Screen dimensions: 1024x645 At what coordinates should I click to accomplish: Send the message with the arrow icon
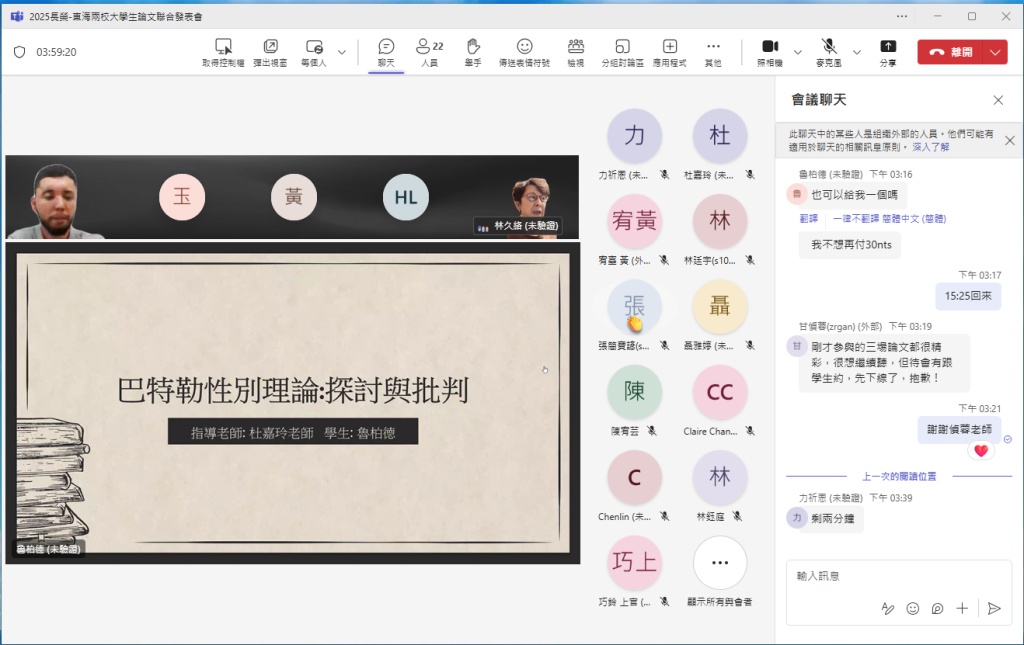pyautogui.click(x=994, y=608)
